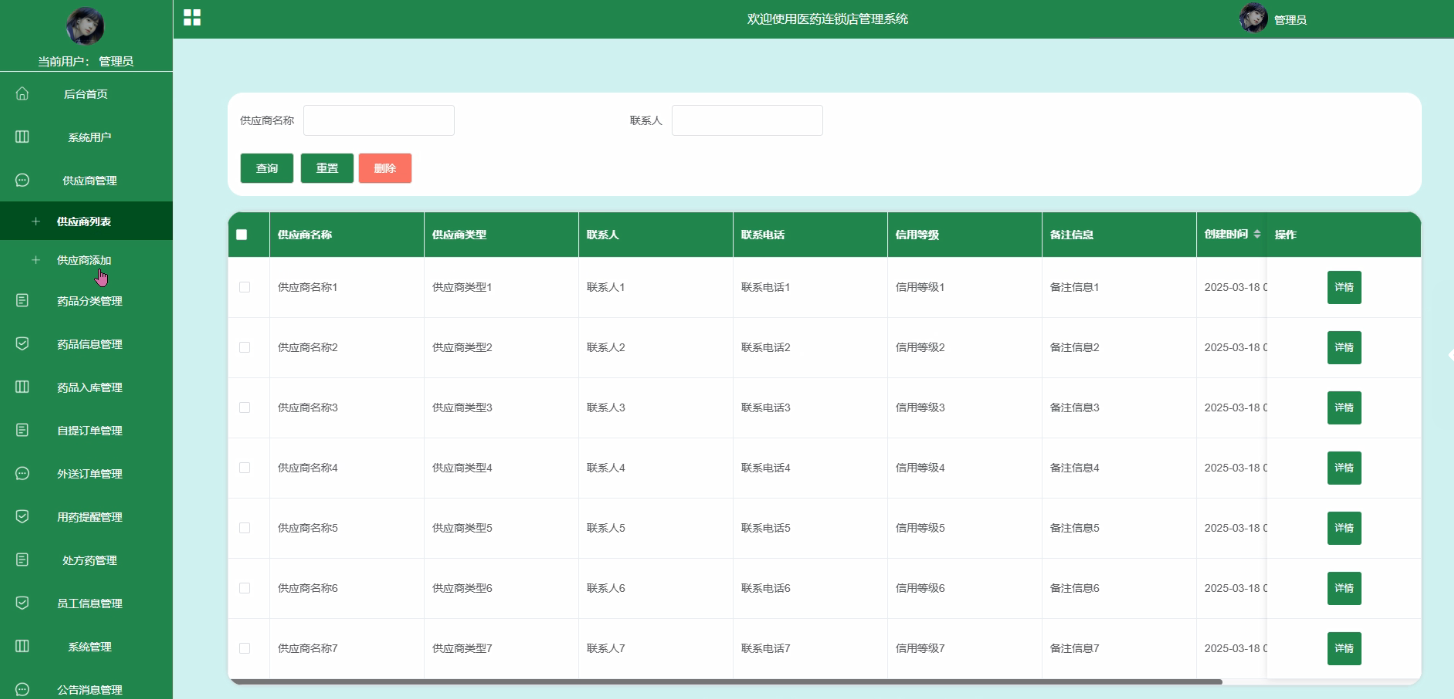Check the box for 供应商名称6 row

[244, 588]
